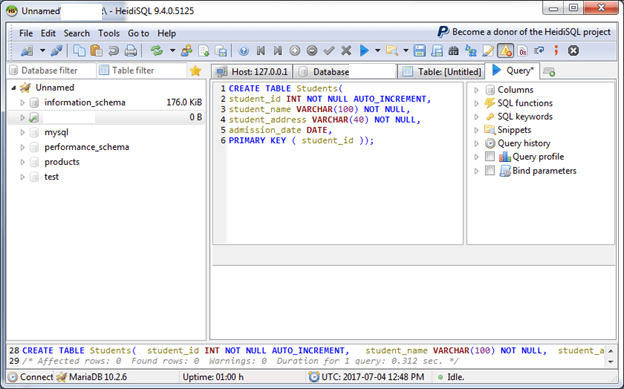Go to first row icon

(261, 51)
